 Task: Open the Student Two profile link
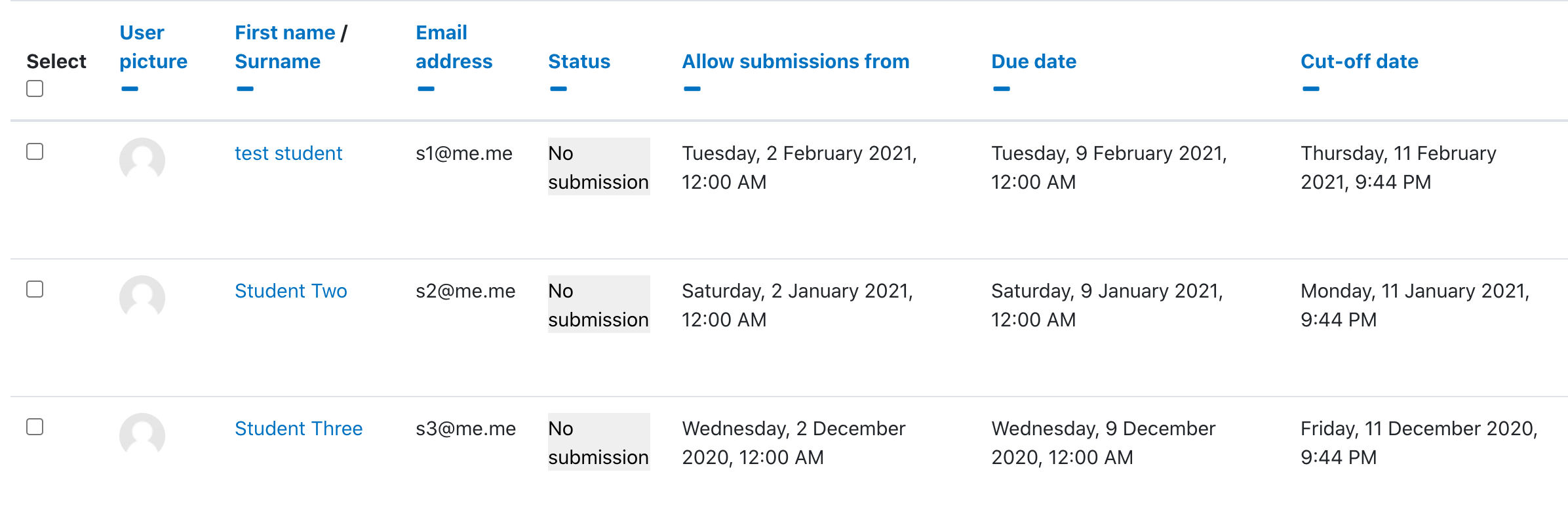tap(291, 291)
